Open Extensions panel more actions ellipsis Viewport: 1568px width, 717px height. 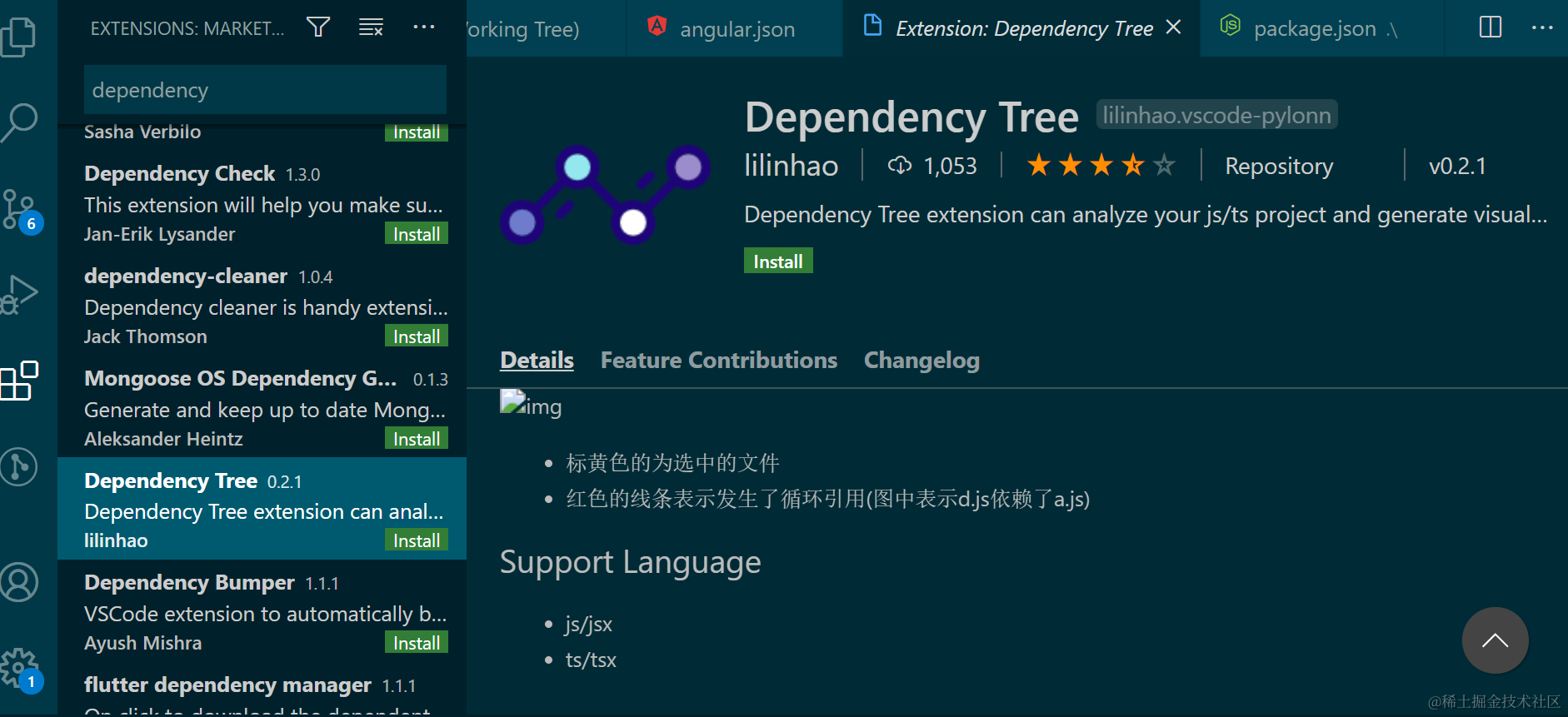coord(424,27)
